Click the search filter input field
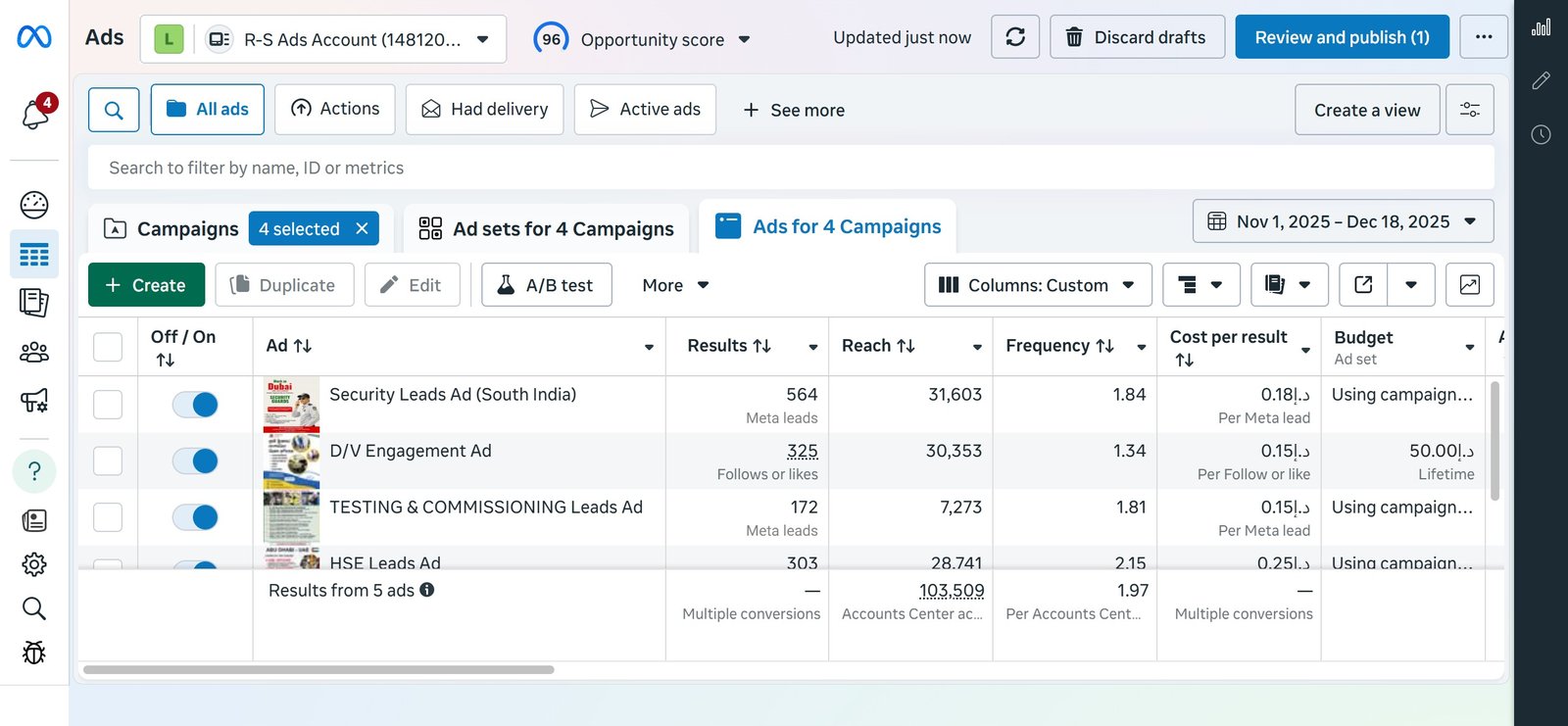 coord(791,168)
